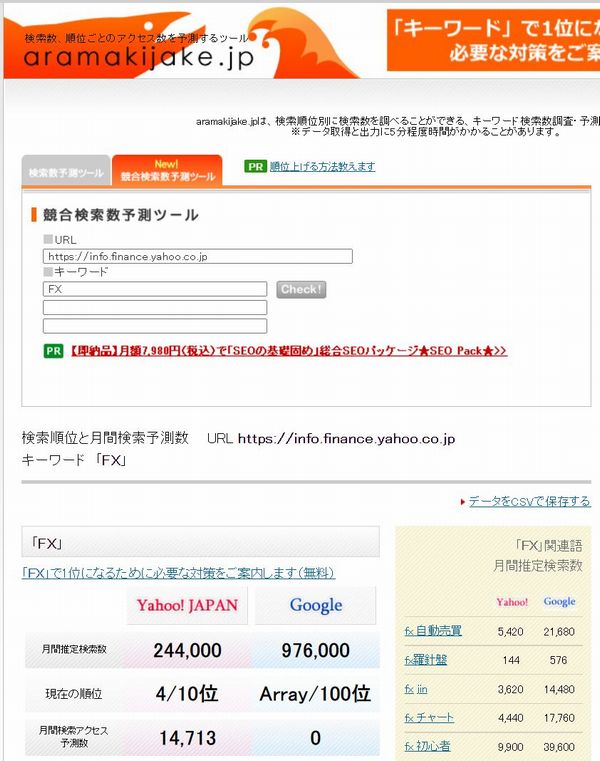Viewport: 600px width, 761px height.
Task: Click the green PR icon beside 順位上げる方法
Action: pos(255,166)
